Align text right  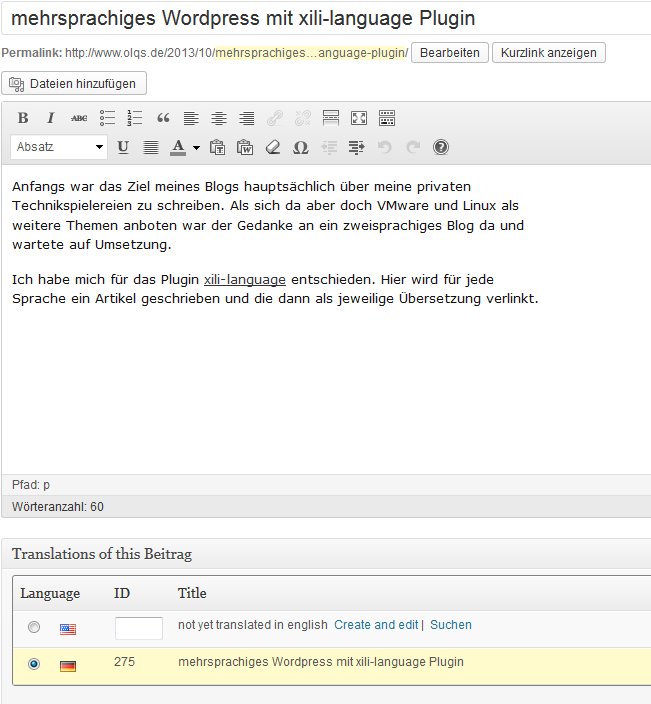pos(246,118)
